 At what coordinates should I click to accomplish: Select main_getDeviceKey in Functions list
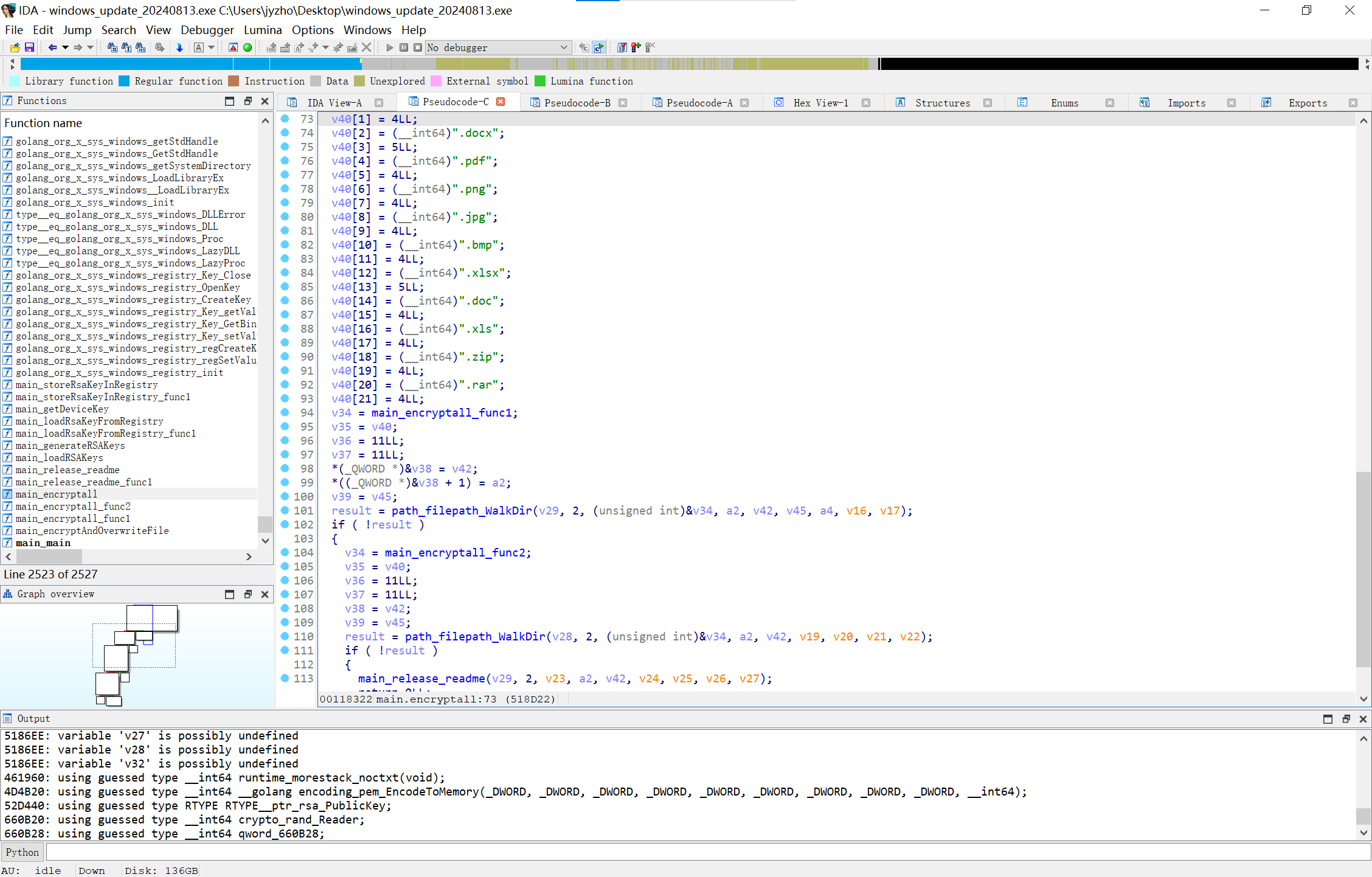pos(62,409)
